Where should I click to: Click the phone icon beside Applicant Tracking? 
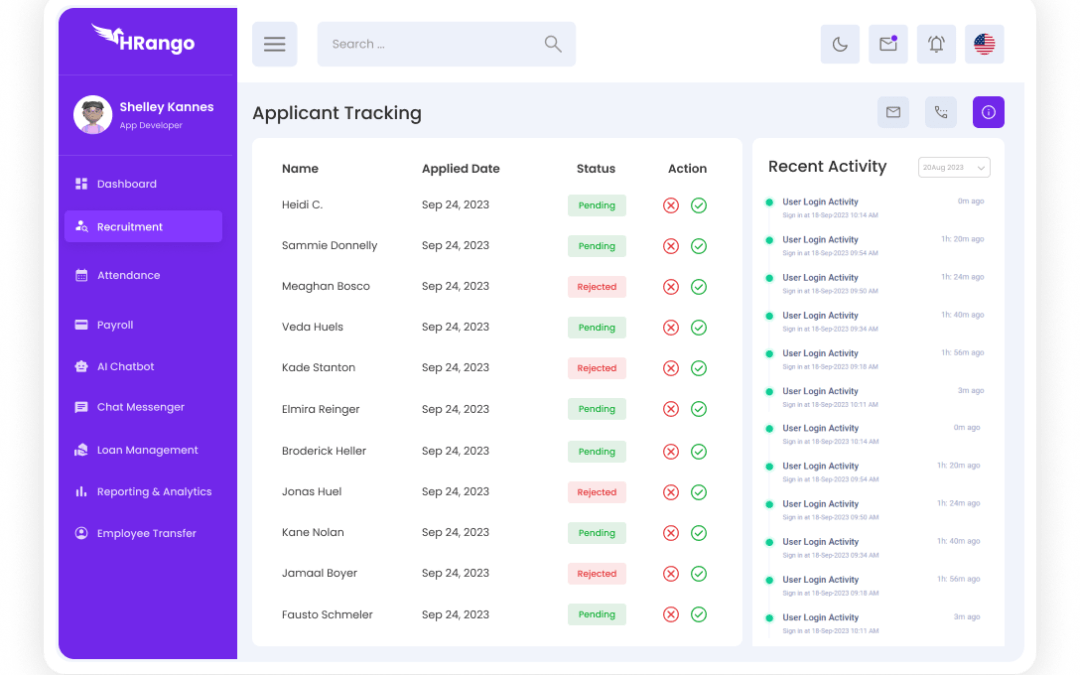[x=940, y=113]
